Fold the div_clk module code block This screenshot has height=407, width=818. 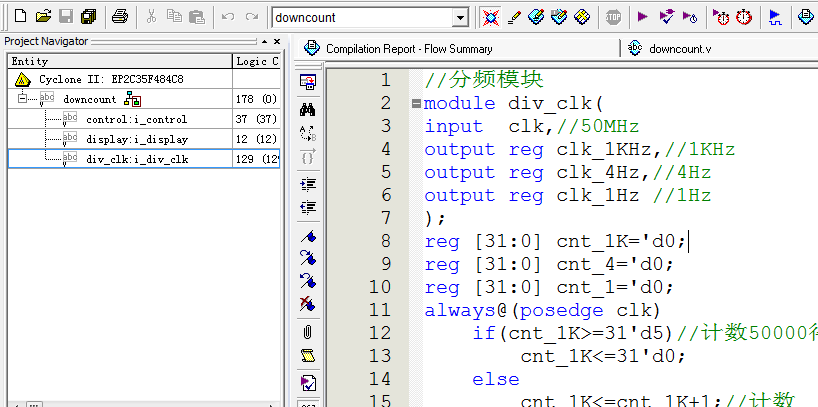[x=416, y=104]
